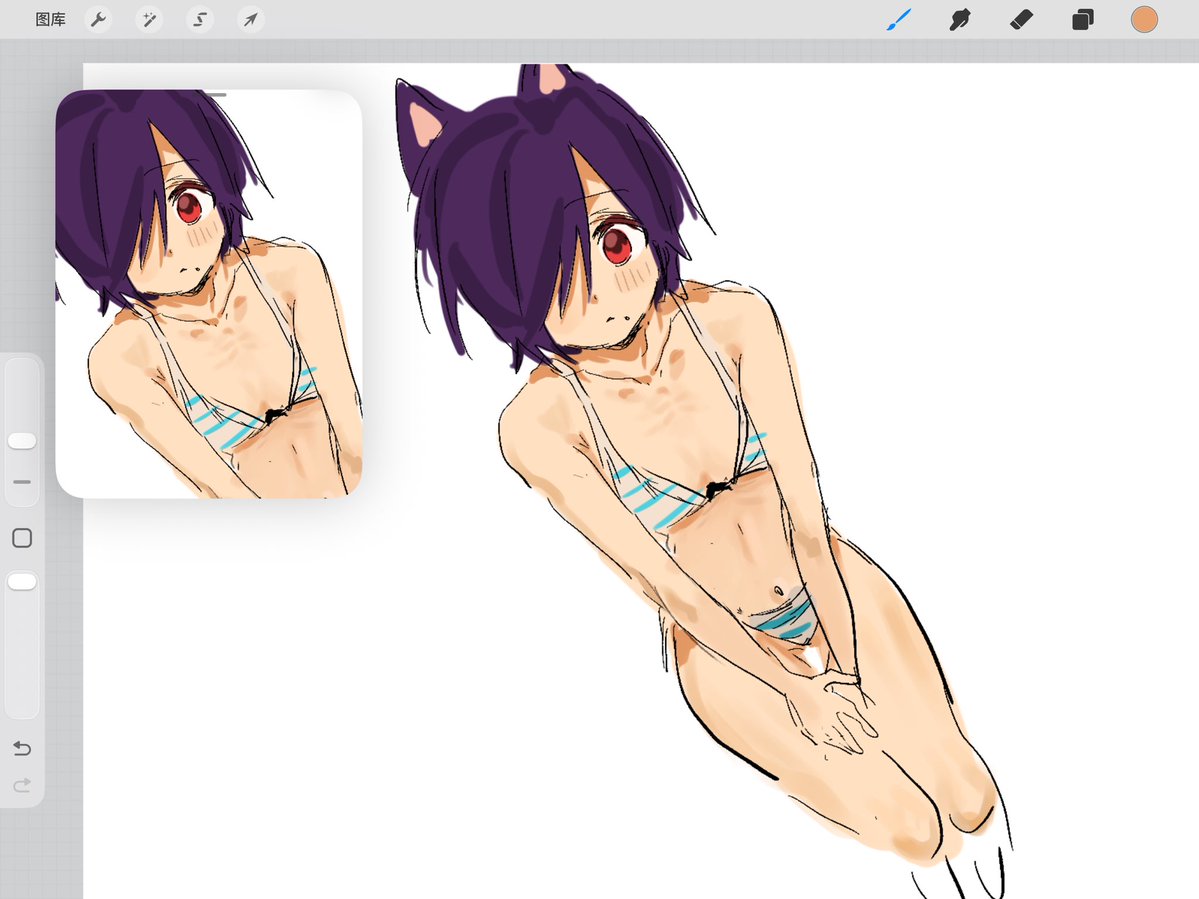Open the active color swatch
The height and width of the screenshot is (899, 1199).
pyautogui.click(x=1144, y=20)
